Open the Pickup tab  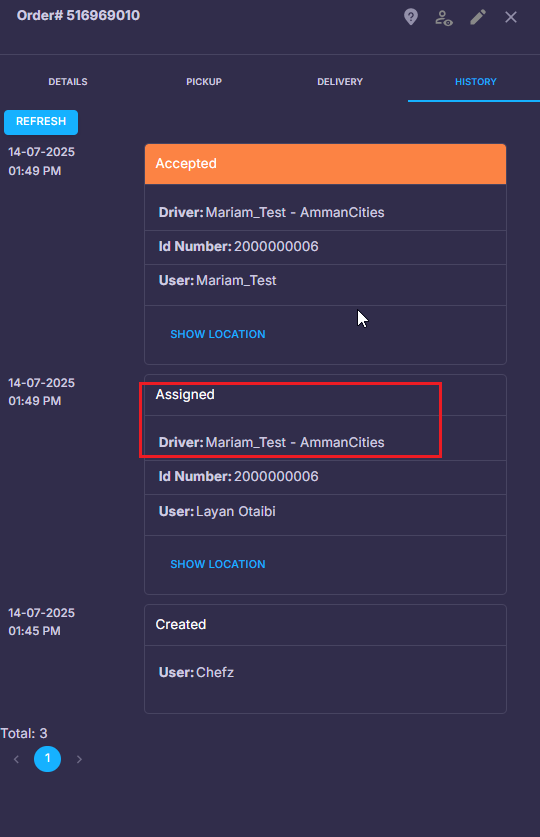[204, 82]
